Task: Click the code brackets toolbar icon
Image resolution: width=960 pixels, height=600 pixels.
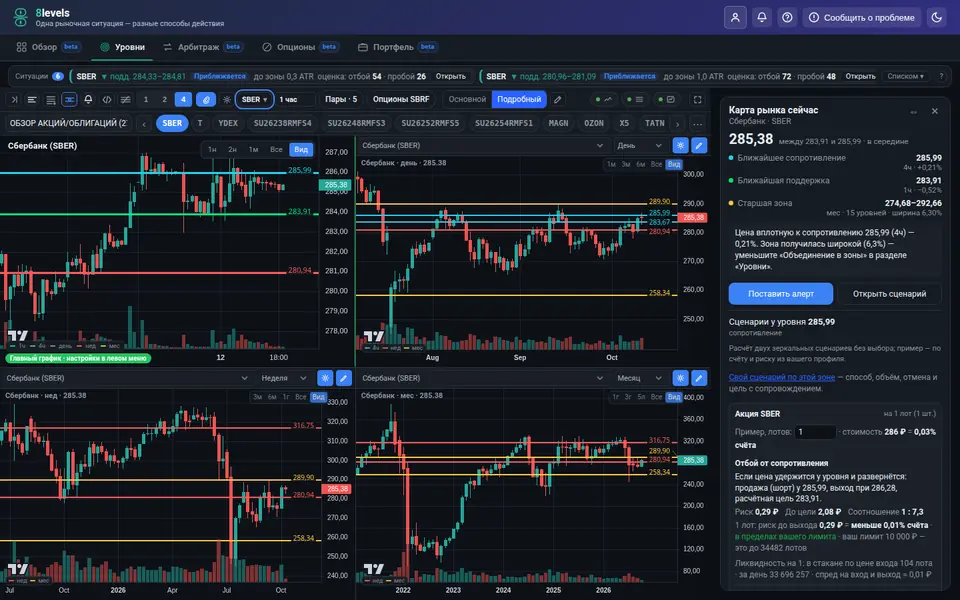Action: click(x=107, y=99)
